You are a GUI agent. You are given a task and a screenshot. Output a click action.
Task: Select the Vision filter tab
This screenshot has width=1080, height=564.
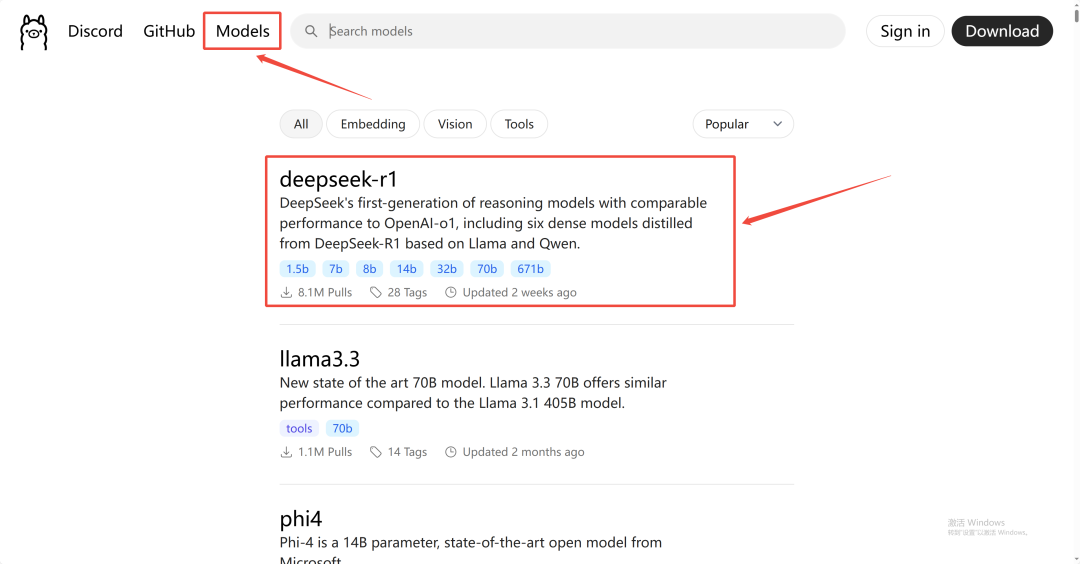(455, 124)
